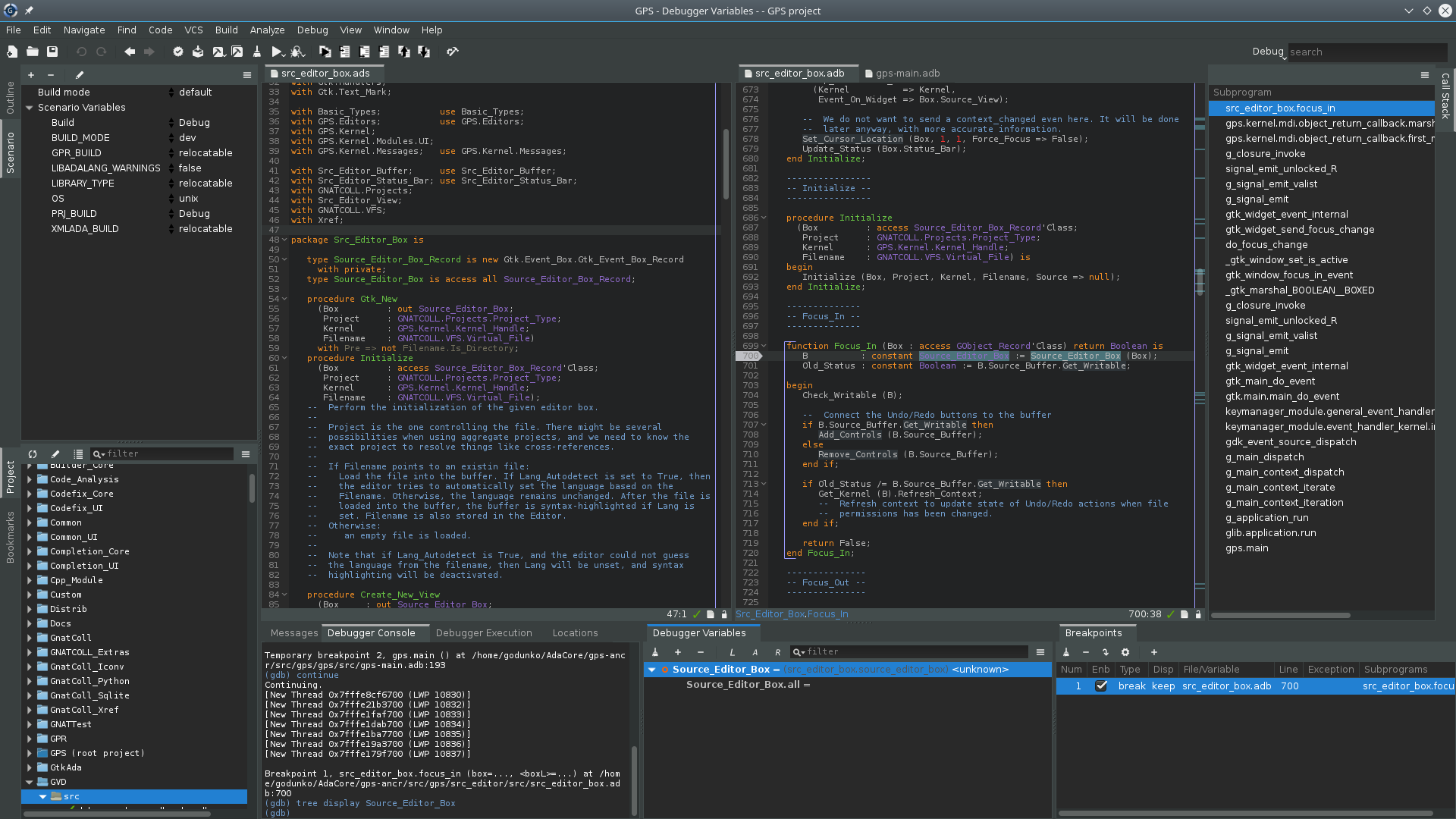The image size is (1456, 819).
Task: Expand the GtkAda project tree node
Action: (x=27, y=767)
